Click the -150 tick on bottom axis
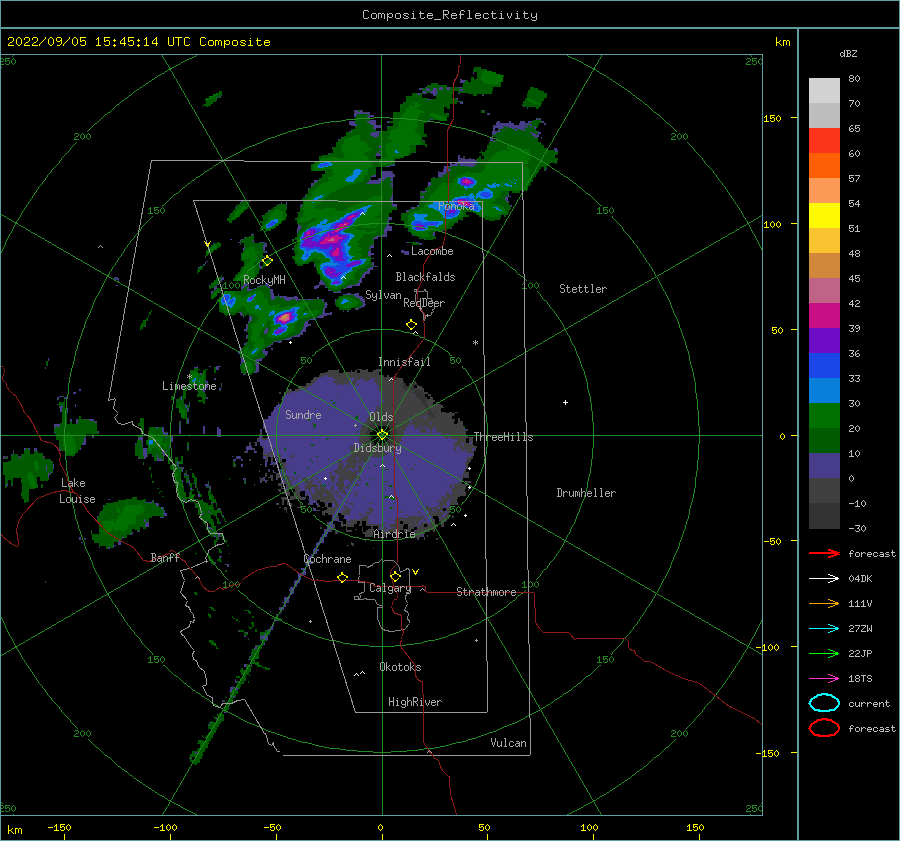Viewport: 900px width, 841px height. pos(59,827)
